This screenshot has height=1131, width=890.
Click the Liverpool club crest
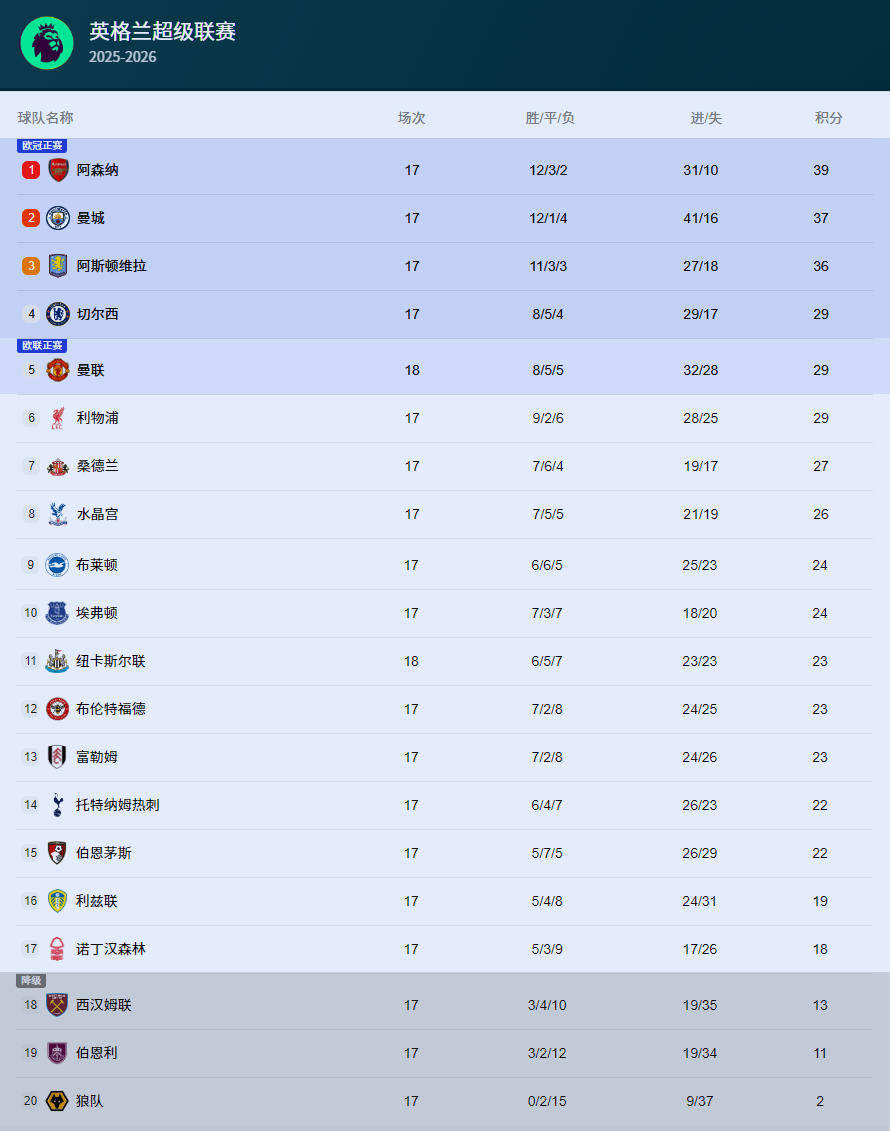point(58,418)
